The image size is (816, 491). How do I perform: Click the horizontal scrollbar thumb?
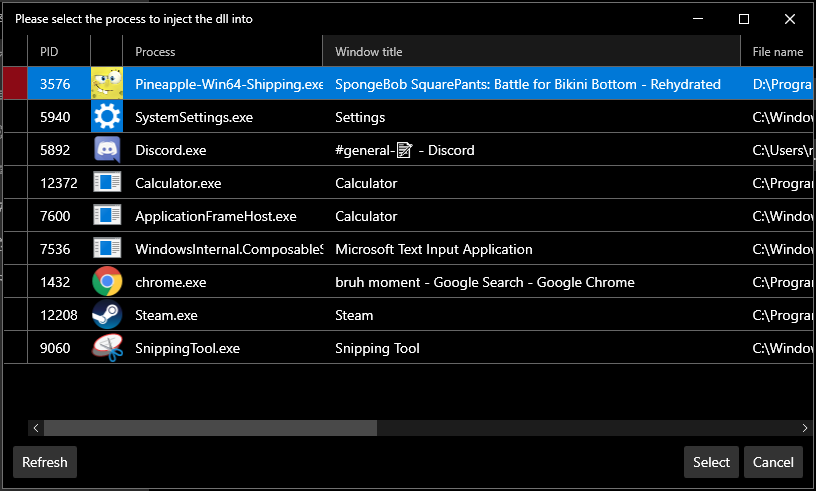click(x=210, y=428)
